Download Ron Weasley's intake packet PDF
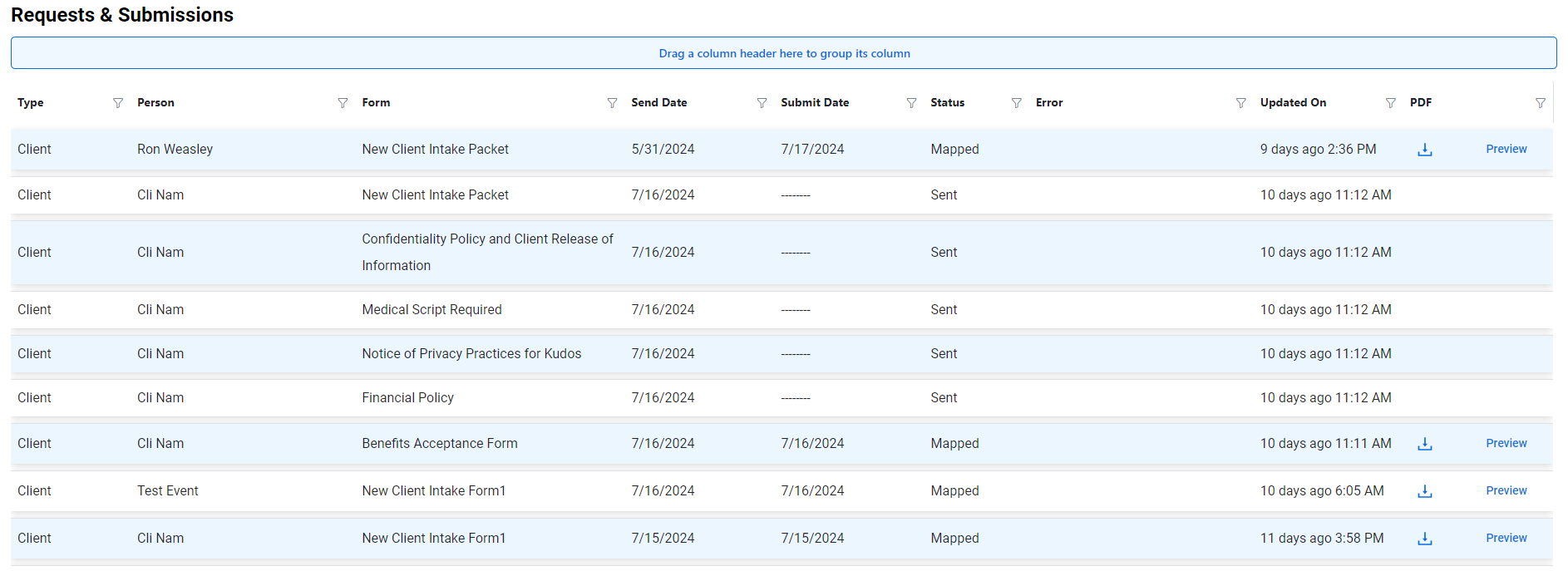The height and width of the screenshot is (571, 1568). 1424,150
